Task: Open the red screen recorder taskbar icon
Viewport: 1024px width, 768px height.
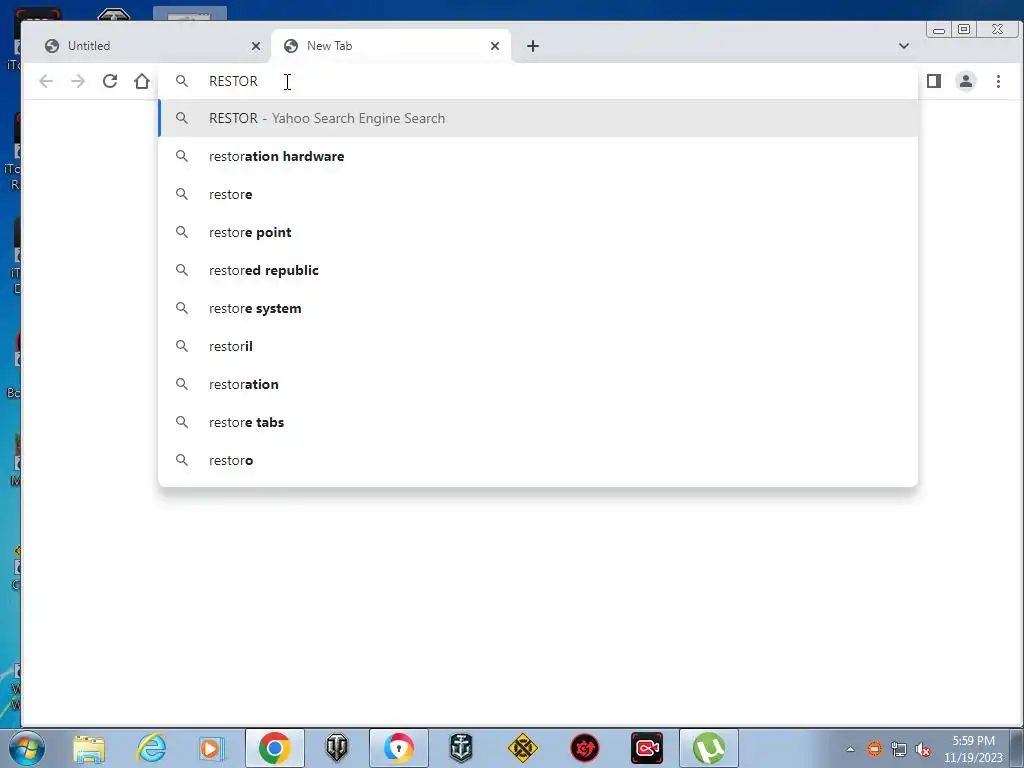Action: click(x=647, y=748)
